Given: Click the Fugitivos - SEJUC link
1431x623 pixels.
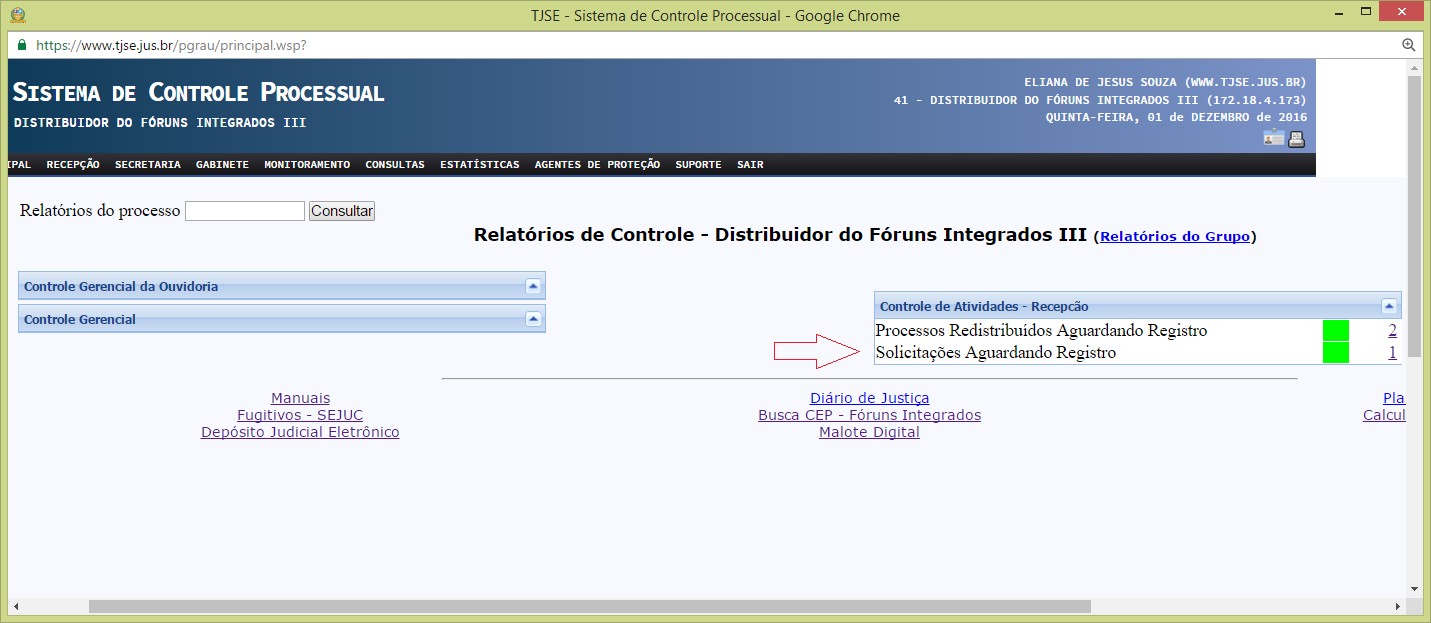Looking at the screenshot, I should [x=300, y=415].
